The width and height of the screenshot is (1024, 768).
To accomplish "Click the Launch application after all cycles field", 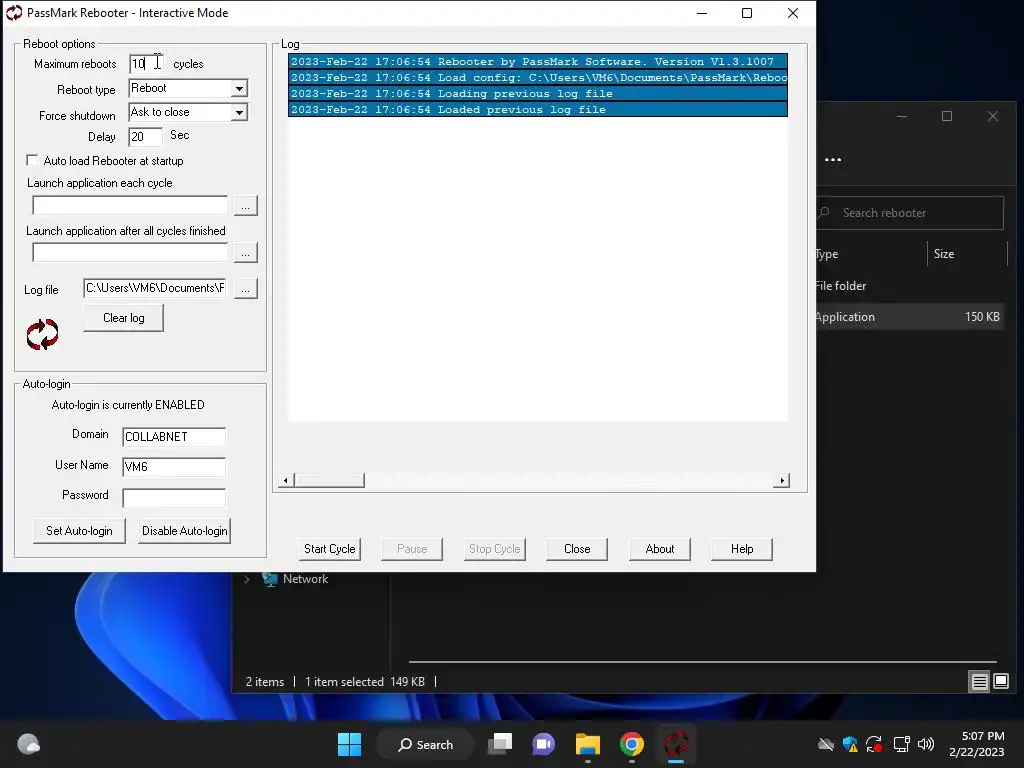I will (x=130, y=253).
